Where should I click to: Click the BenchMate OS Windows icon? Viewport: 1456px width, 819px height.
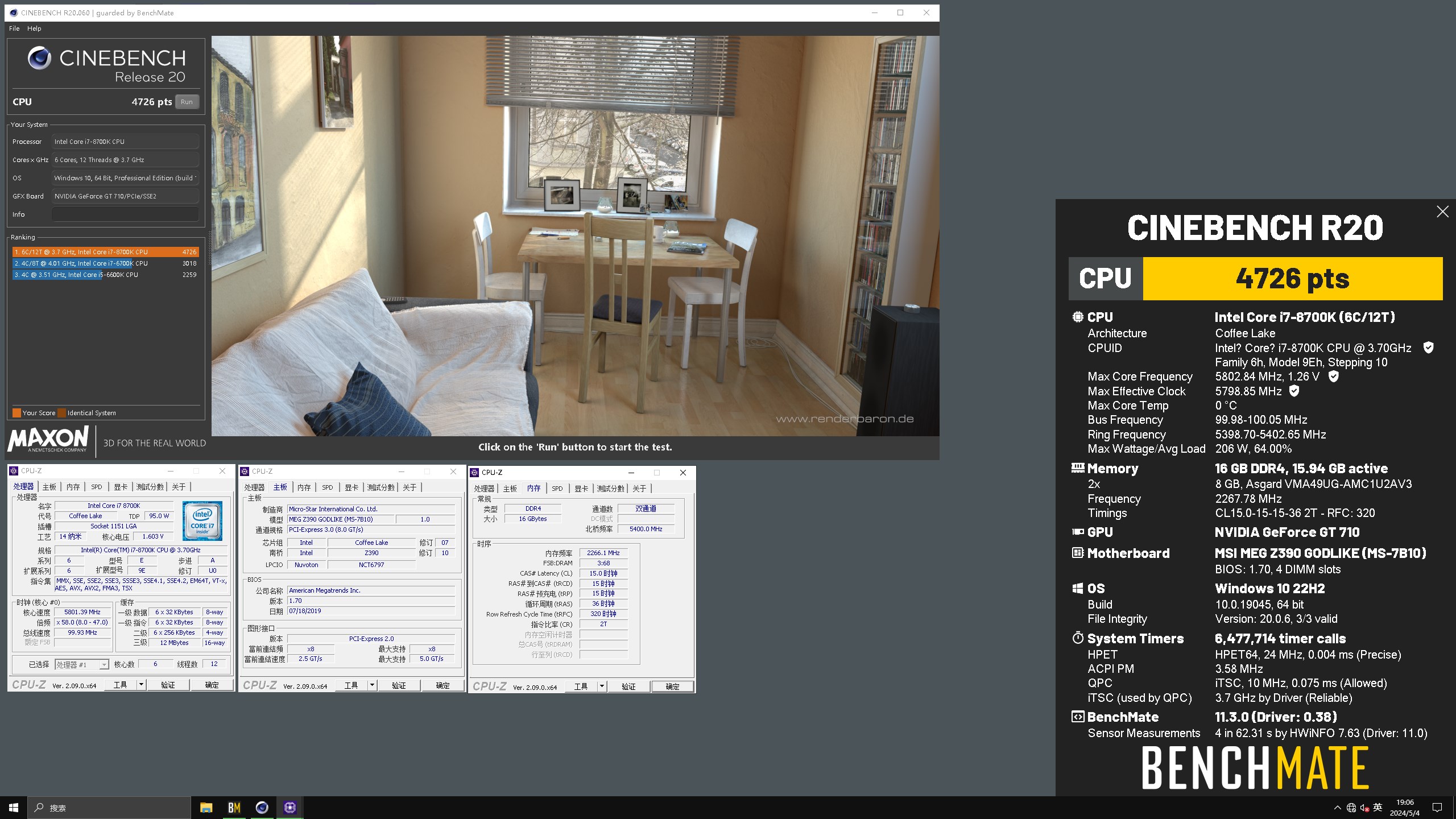[x=1077, y=588]
